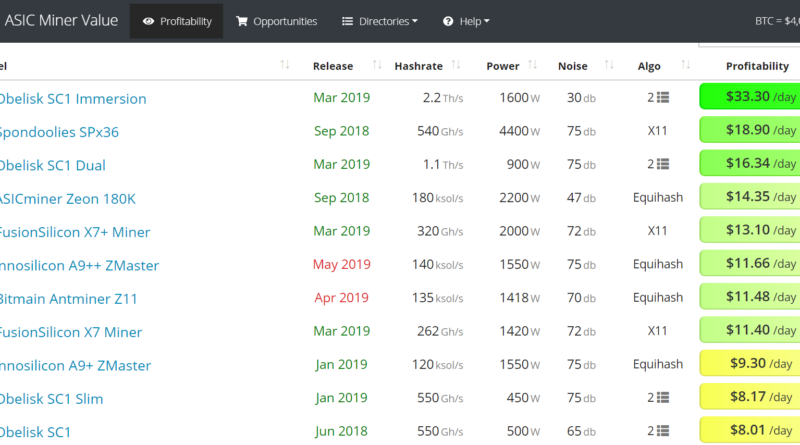Open ASICminer Zeon 180K miner page

pos(67,199)
